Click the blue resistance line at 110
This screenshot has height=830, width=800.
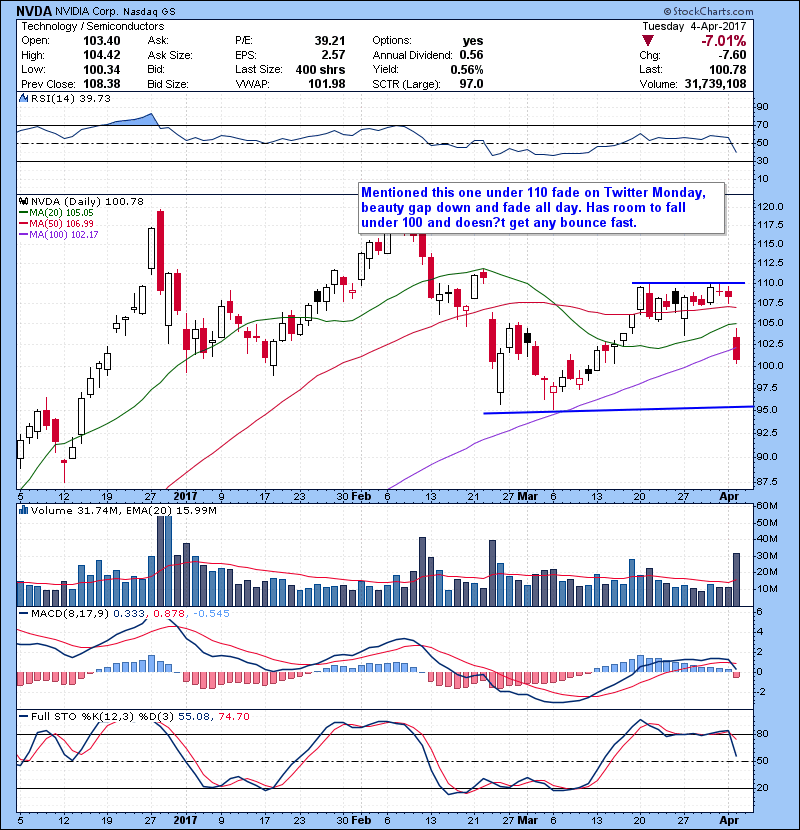coord(688,283)
